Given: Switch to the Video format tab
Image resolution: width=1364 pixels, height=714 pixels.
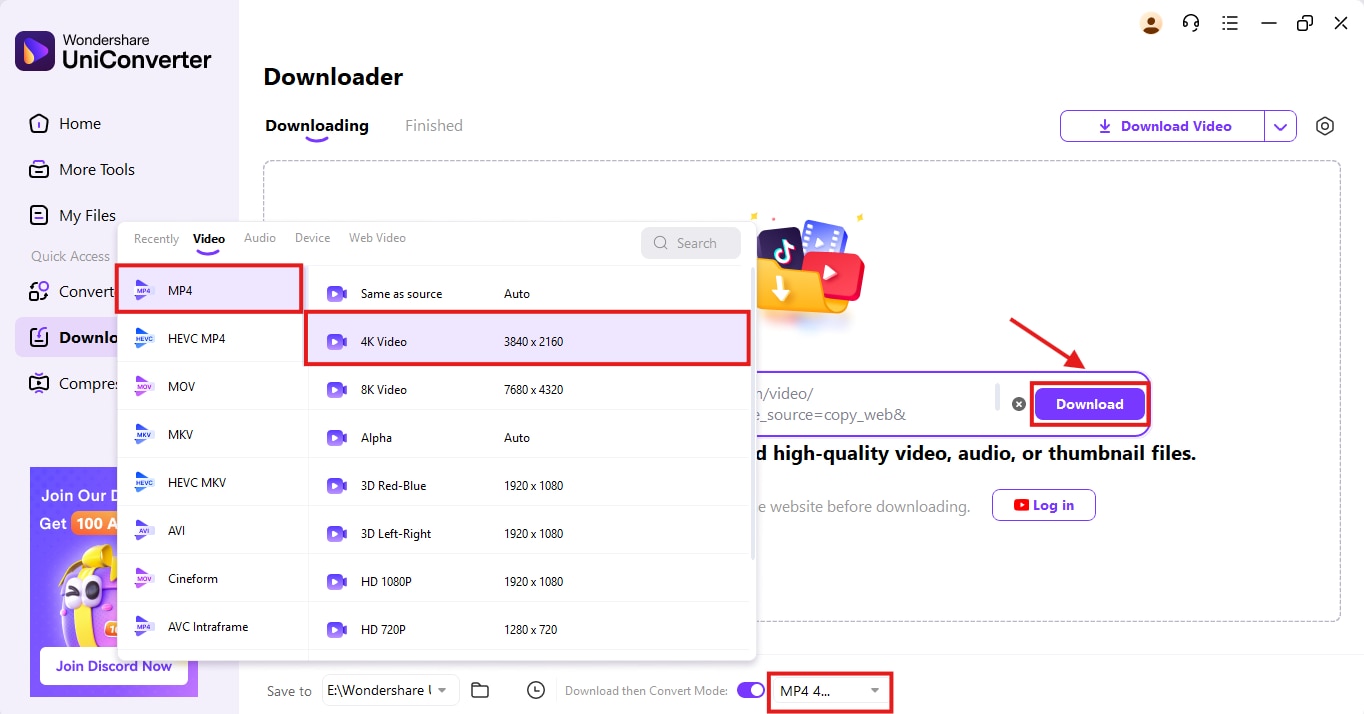Looking at the screenshot, I should tap(209, 239).
